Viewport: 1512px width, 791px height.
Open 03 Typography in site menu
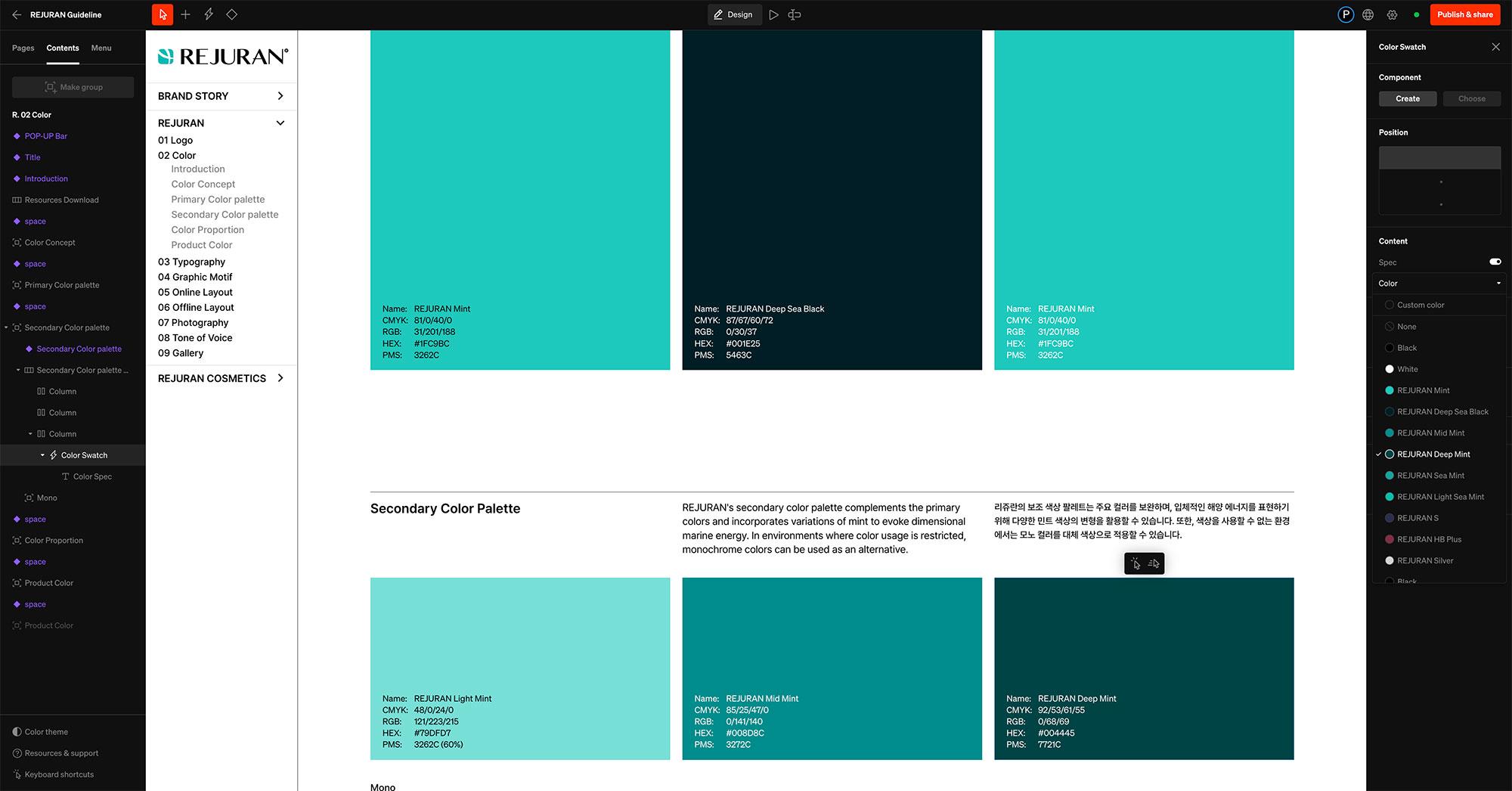pos(191,262)
